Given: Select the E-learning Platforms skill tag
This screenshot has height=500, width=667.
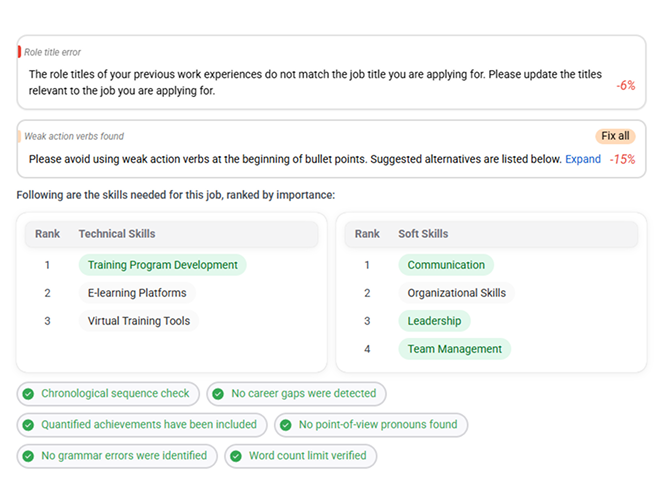Looking at the screenshot, I should (137, 293).
